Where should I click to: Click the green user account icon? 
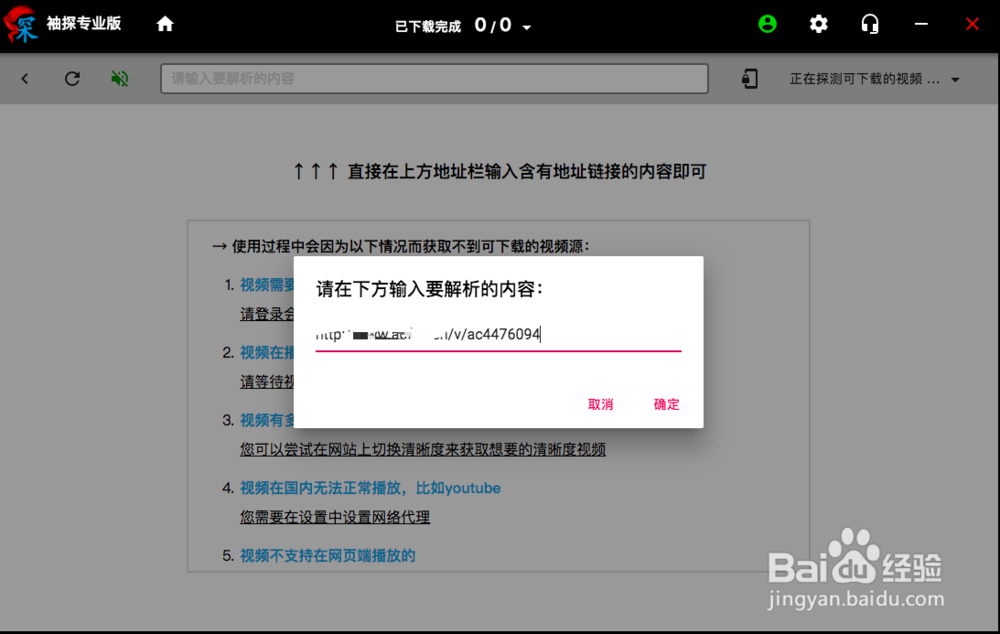pyautogui.click(x=767, y=25)
